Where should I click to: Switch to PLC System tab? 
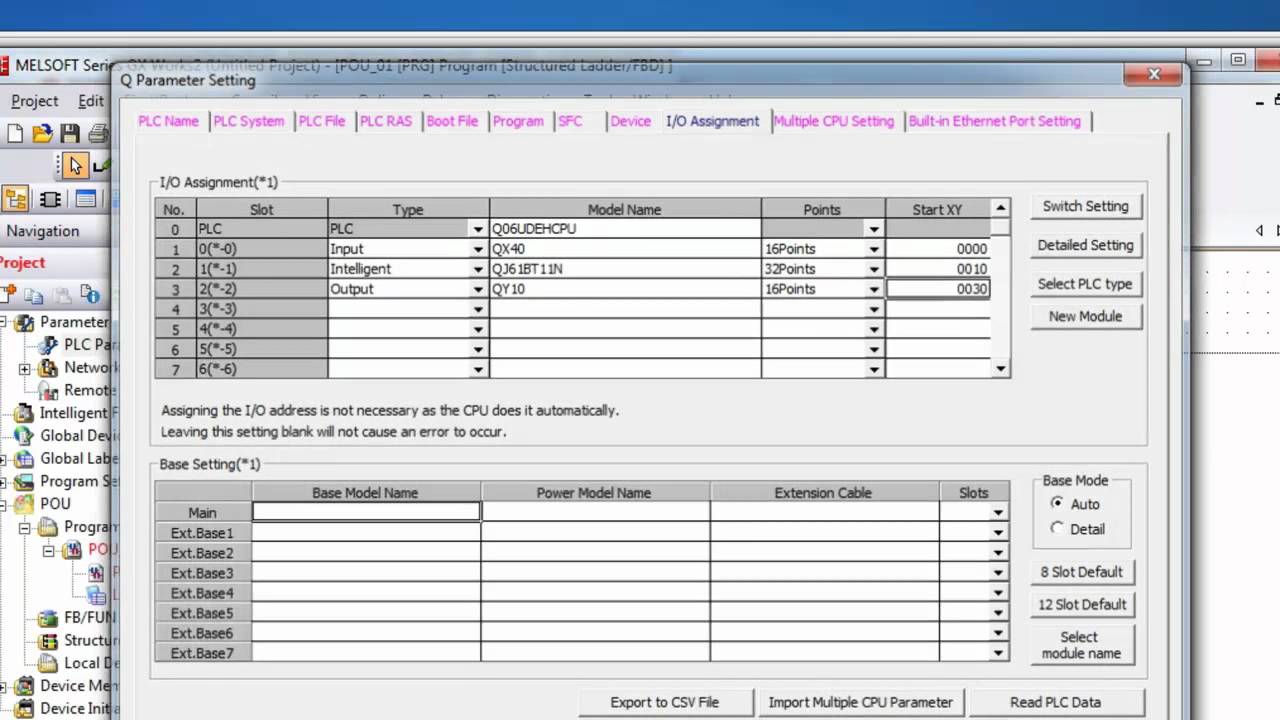249,121
